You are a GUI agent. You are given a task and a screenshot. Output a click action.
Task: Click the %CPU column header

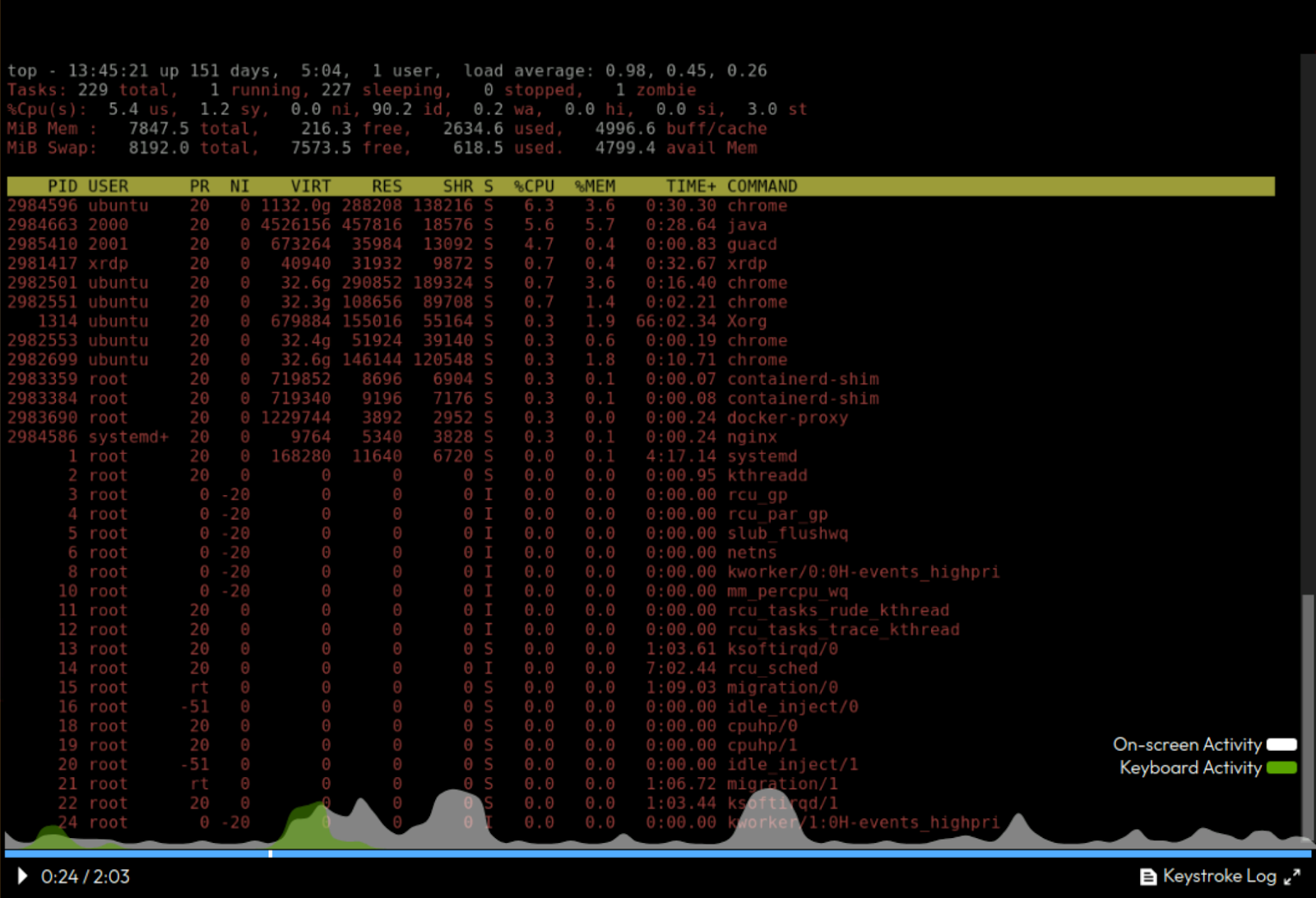click(534, 187)
